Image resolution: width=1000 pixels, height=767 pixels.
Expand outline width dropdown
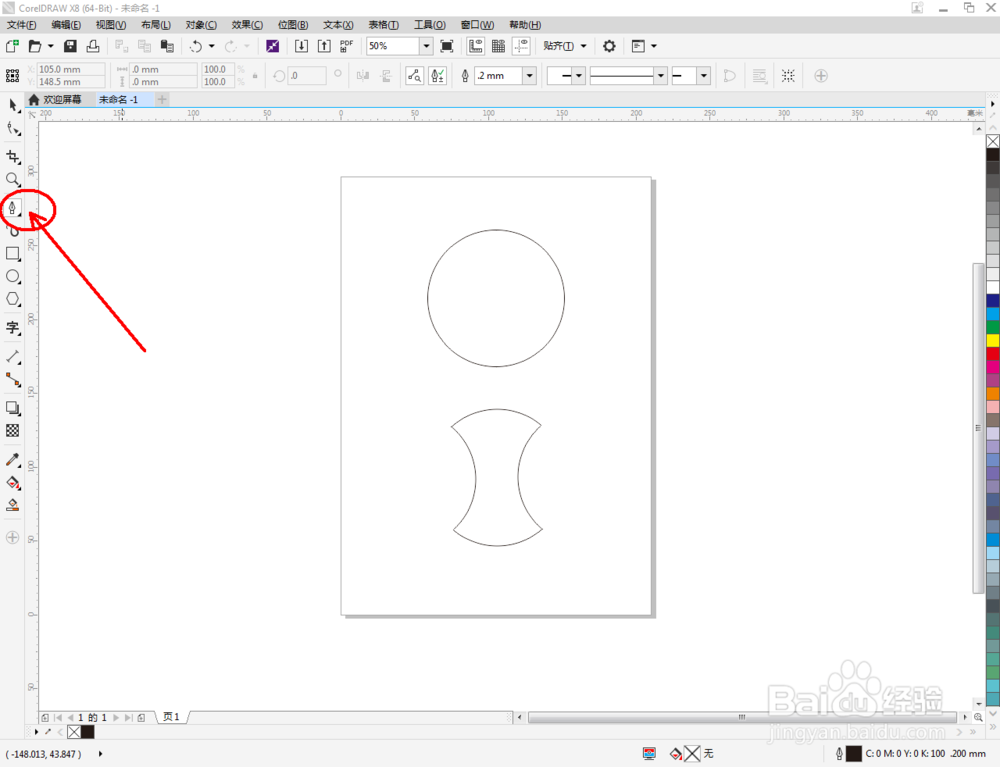point(529,76)
